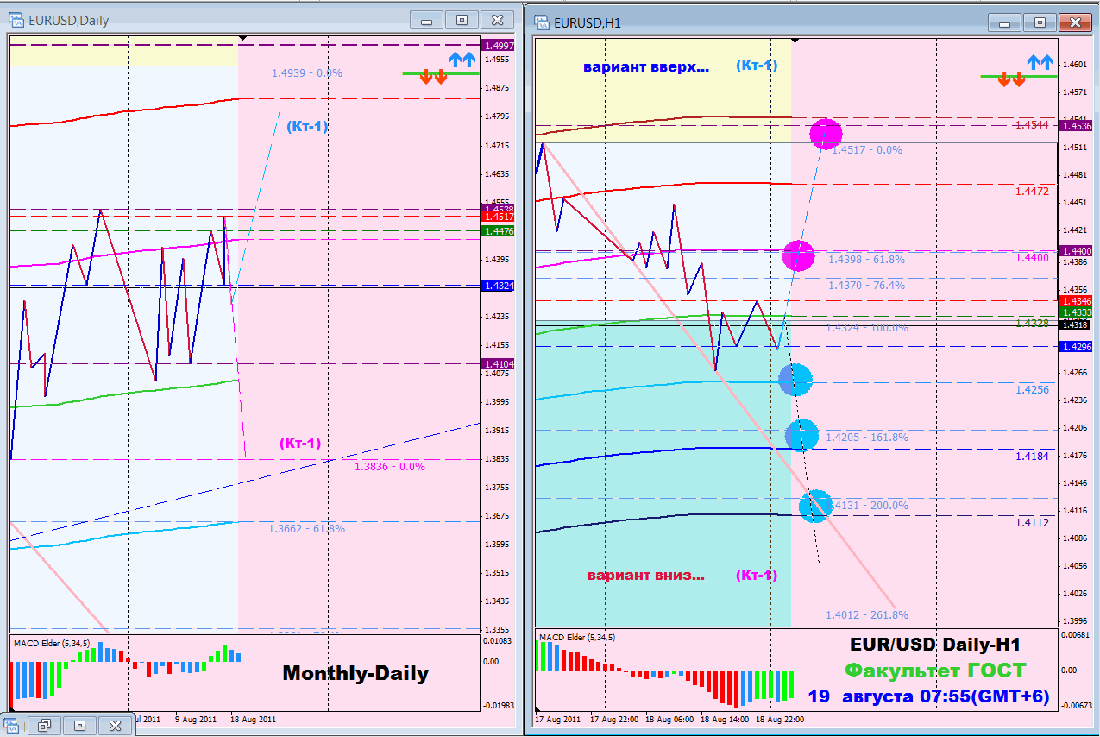Select magenta circle at 1.4517 level

tap(826, 133)
